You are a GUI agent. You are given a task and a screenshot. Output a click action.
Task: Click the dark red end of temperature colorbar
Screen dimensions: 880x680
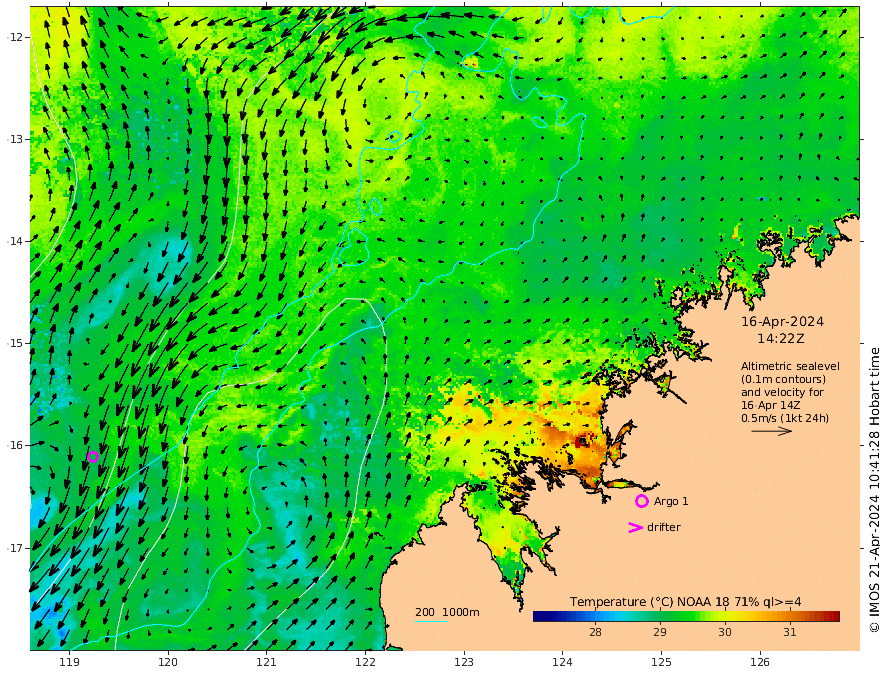pyautogui.click(x=833, y=617)
